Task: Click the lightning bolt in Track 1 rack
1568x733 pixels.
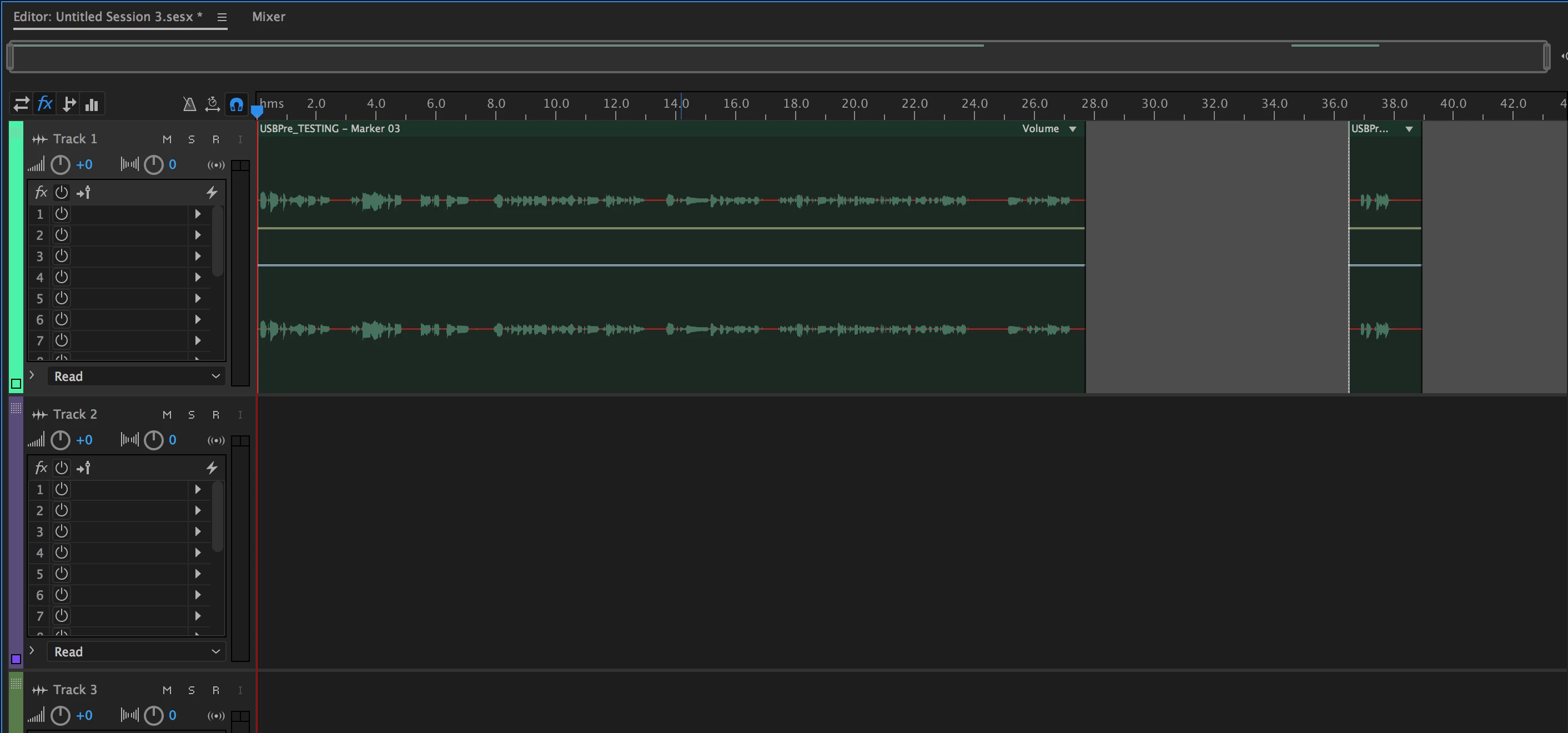Action: (211, 192)
